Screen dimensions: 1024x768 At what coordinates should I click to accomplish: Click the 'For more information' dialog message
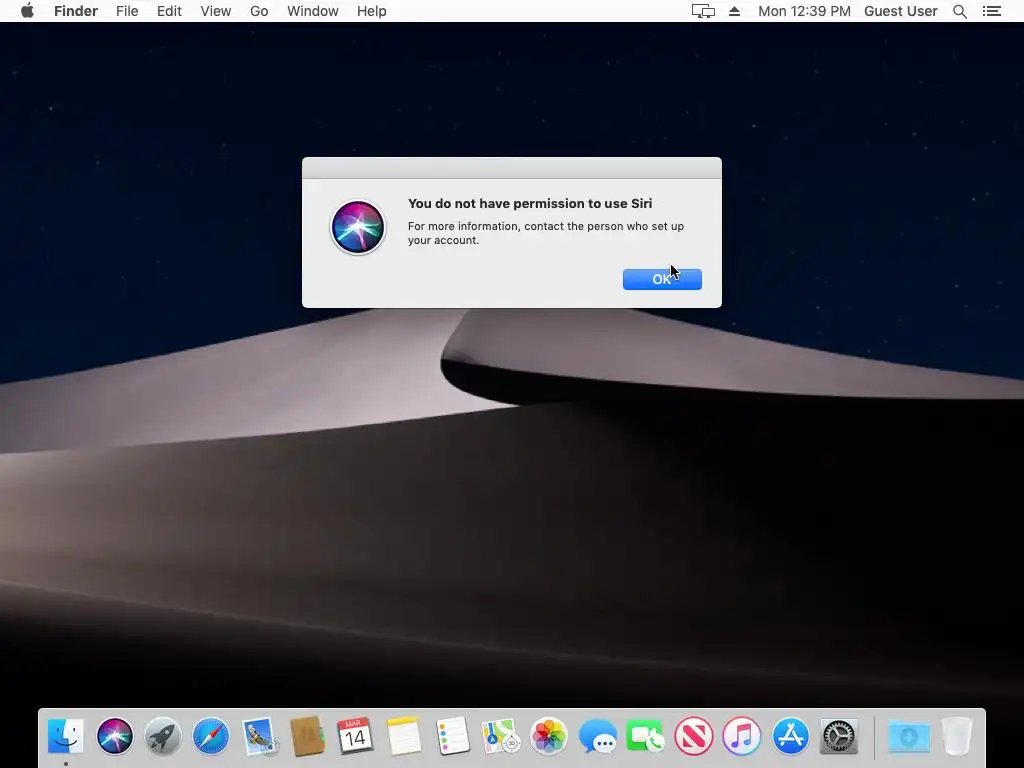(545, 232)
